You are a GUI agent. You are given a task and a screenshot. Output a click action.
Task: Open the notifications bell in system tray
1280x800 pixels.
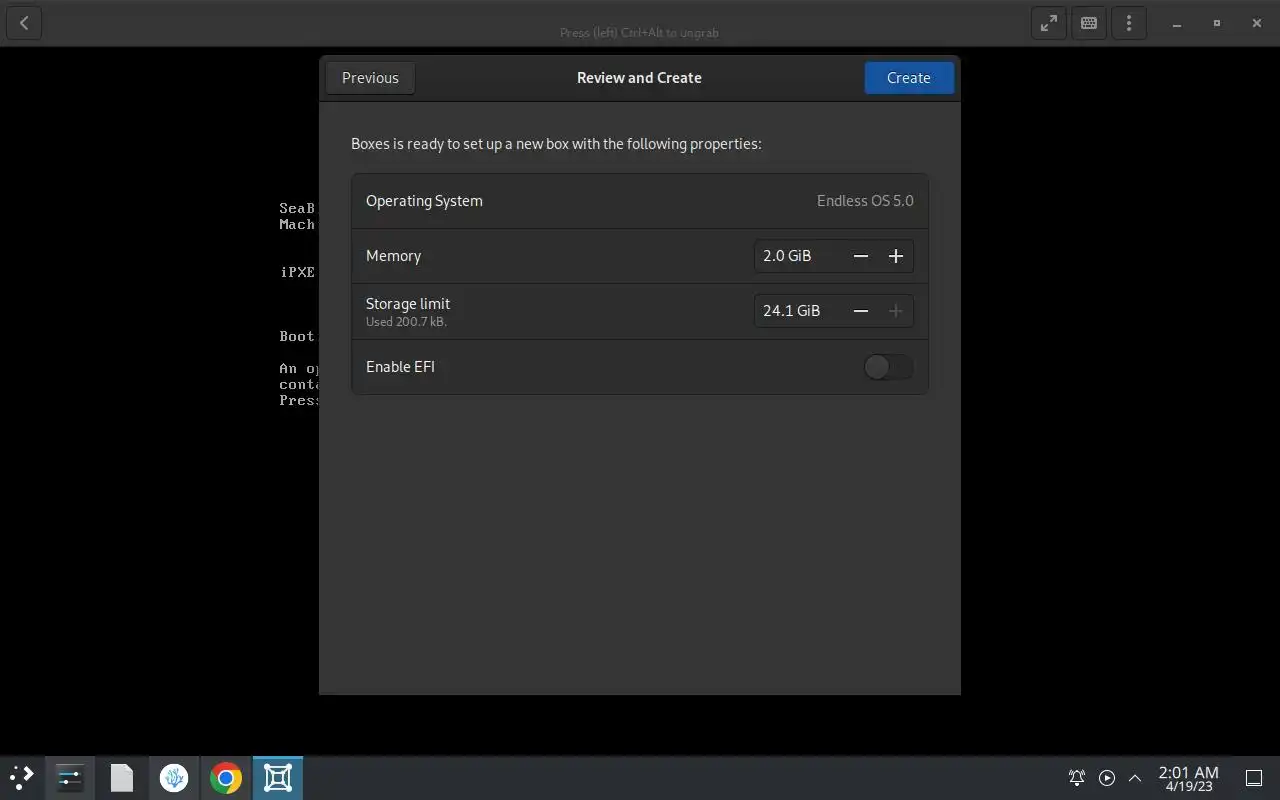coord(1077,777)
